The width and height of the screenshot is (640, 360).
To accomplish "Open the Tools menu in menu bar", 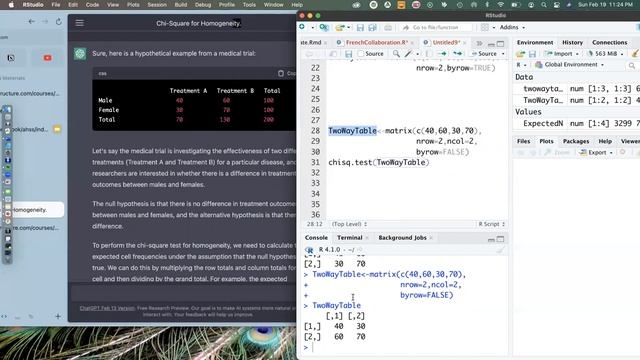I will click(x=249, y=4).
